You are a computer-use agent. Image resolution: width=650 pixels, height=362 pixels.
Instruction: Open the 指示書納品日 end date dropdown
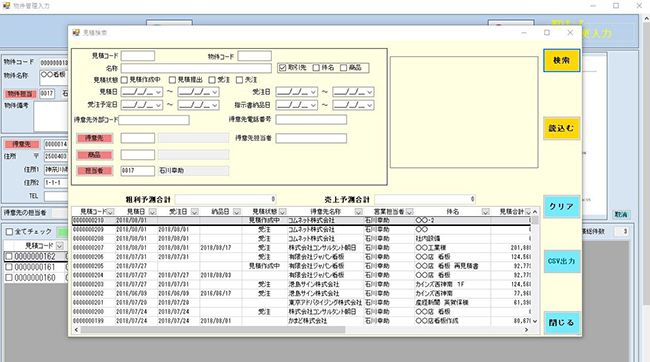pos(370,105)
